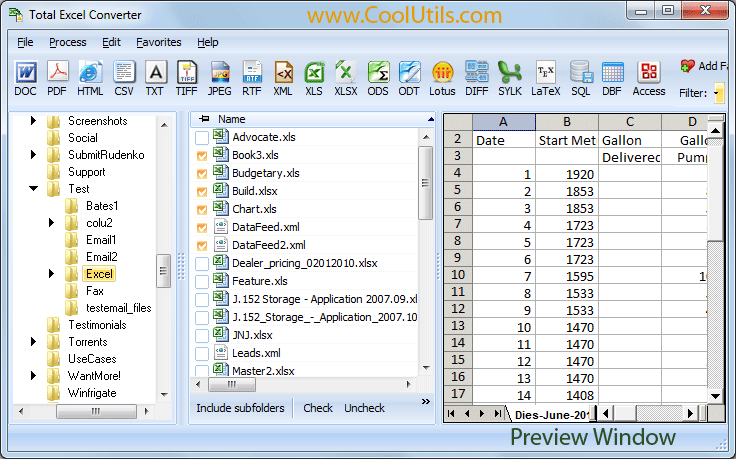Viewport: 736px width, 459px height.
Task: Click the DBF format icon
Action: (x=612, y=78)
